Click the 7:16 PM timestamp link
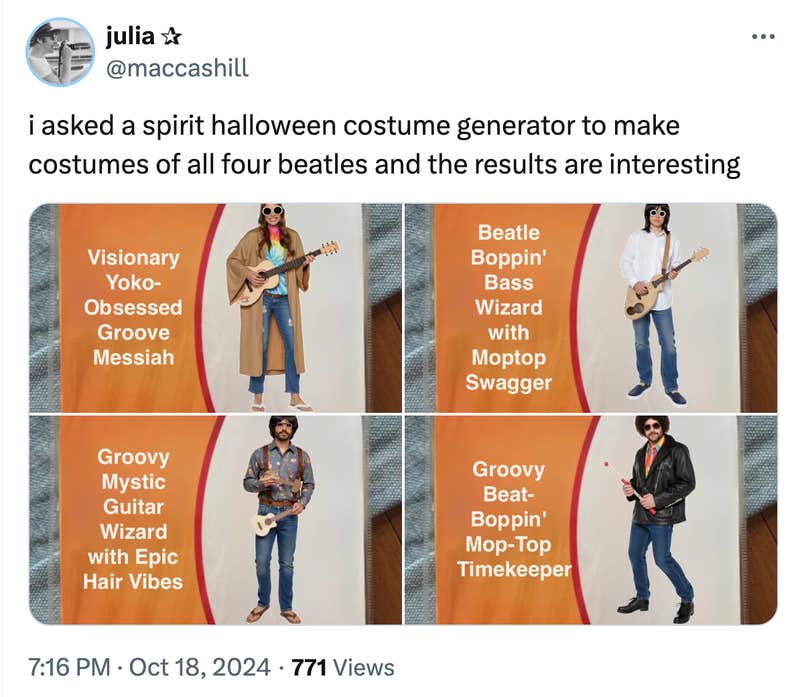 coord(63,667)
